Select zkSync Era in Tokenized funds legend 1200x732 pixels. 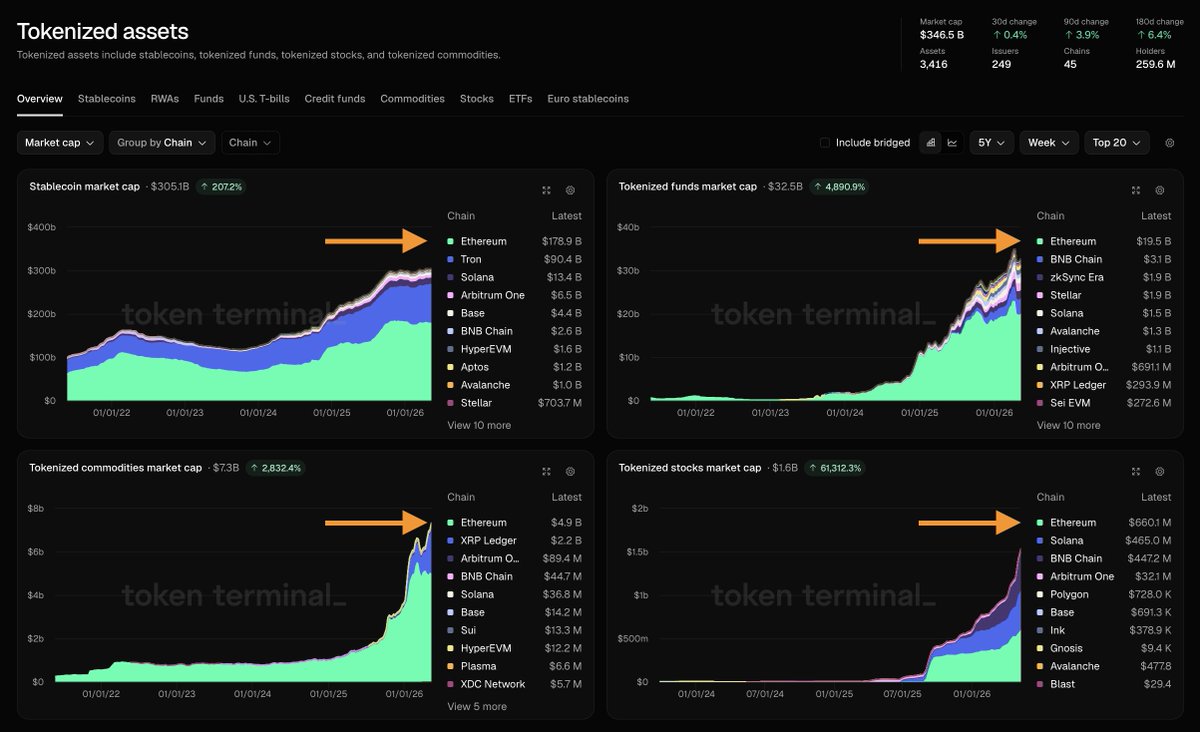tap(1078, 277)
